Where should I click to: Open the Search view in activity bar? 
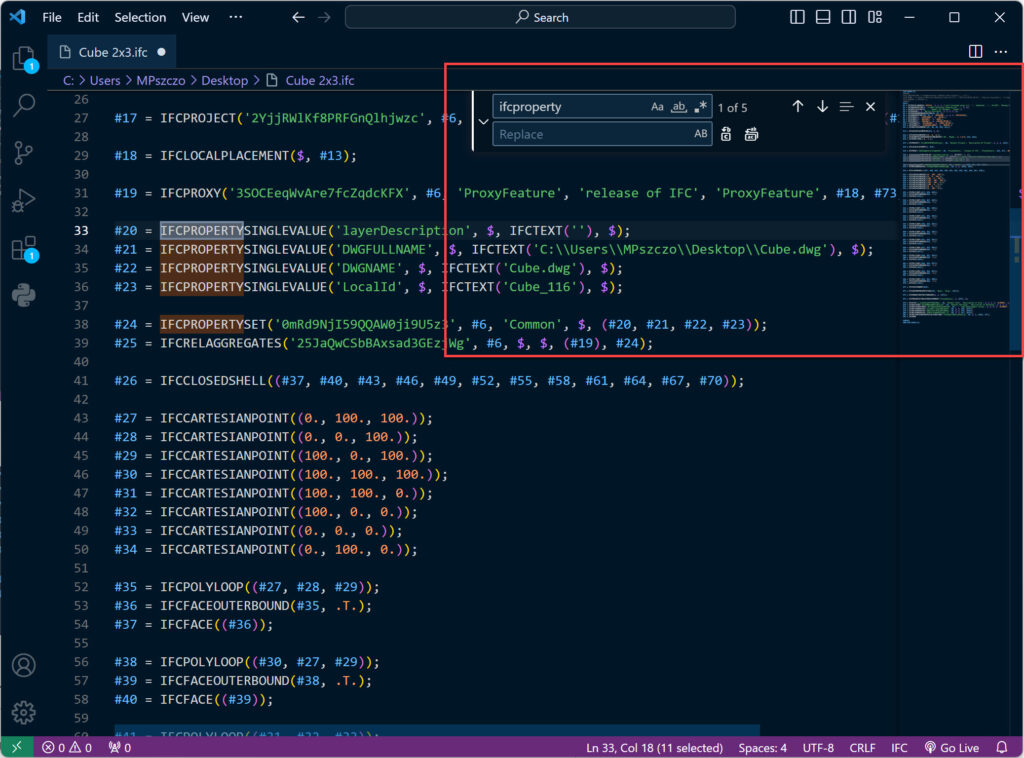tap(24, 104)
